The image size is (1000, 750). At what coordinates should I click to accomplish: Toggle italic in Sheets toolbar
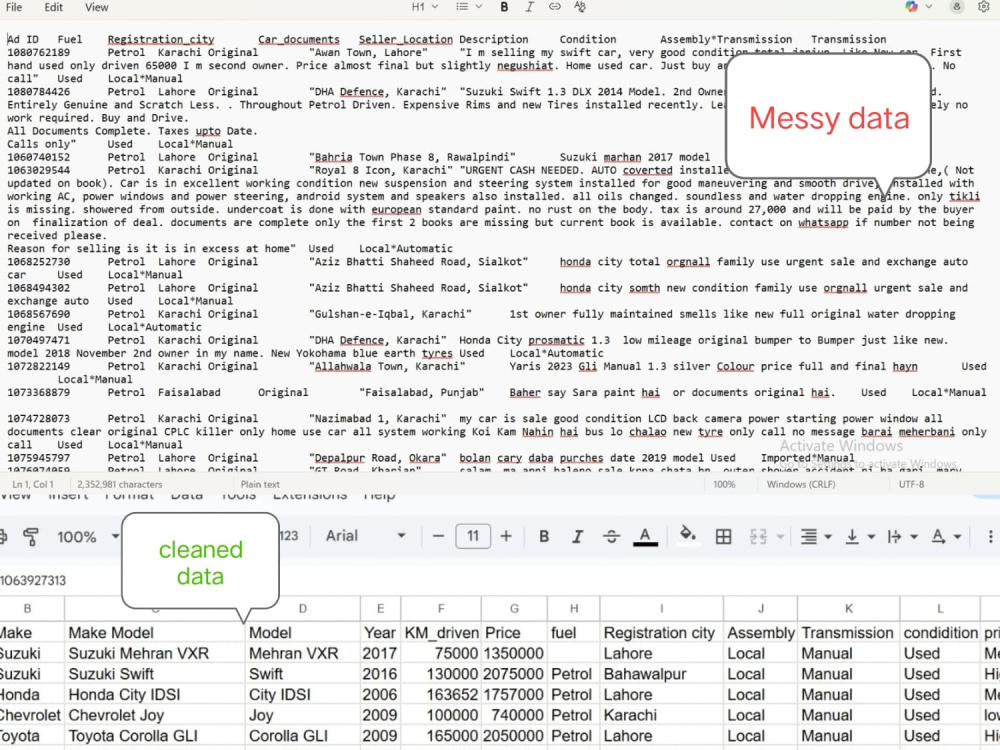tap(577, 536)
